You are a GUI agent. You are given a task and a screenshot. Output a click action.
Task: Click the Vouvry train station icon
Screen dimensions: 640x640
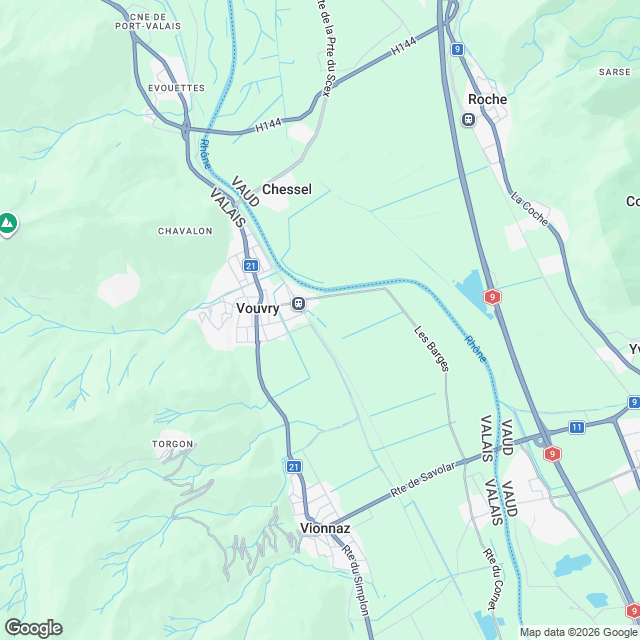[x=299, y=304]
